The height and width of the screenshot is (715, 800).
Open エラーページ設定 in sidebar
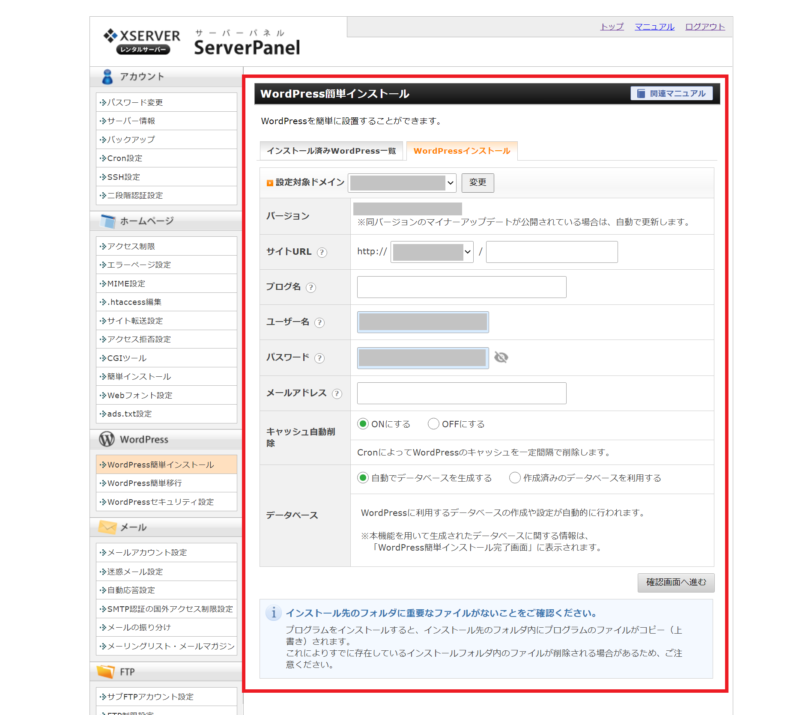[x=166, y=265]
